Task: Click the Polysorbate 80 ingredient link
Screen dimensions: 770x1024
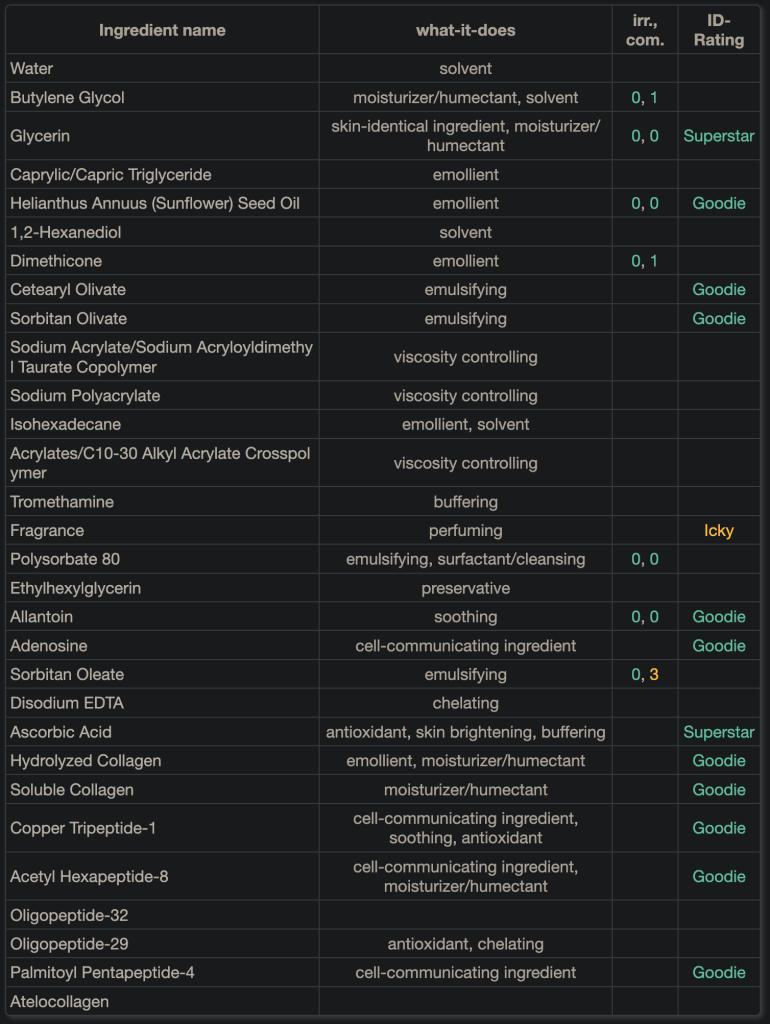Action: pos(65,559)
